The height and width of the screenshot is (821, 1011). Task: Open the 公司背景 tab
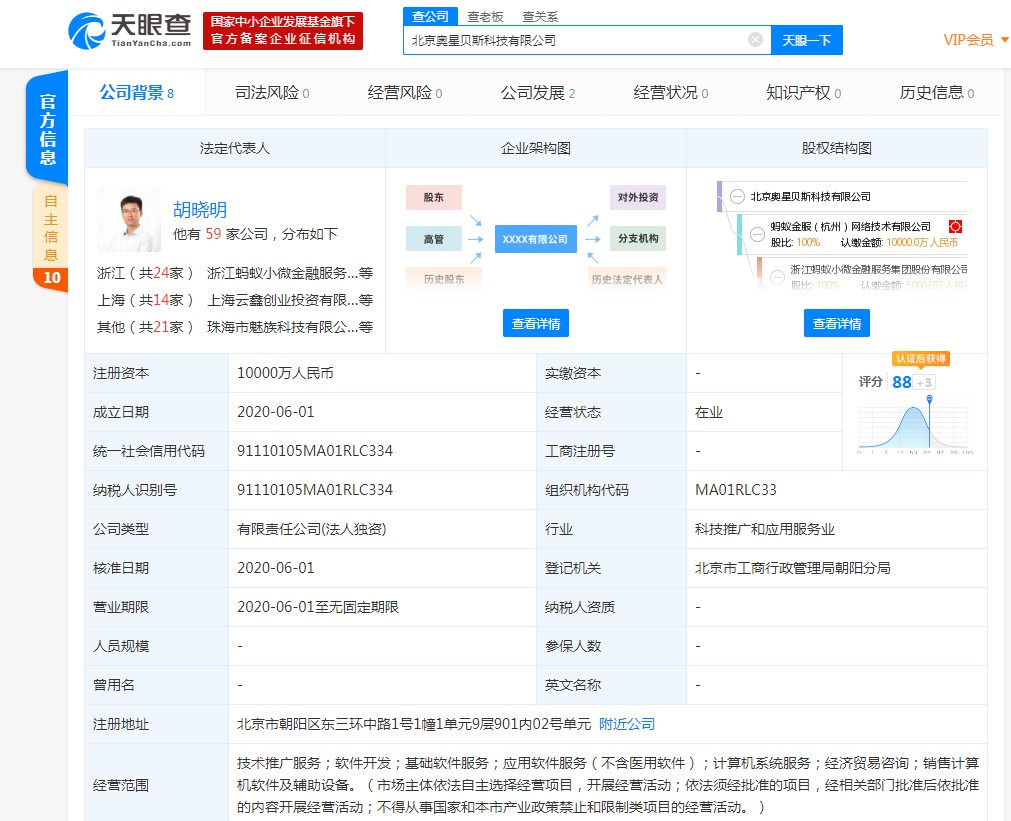(x=137, y=93)
